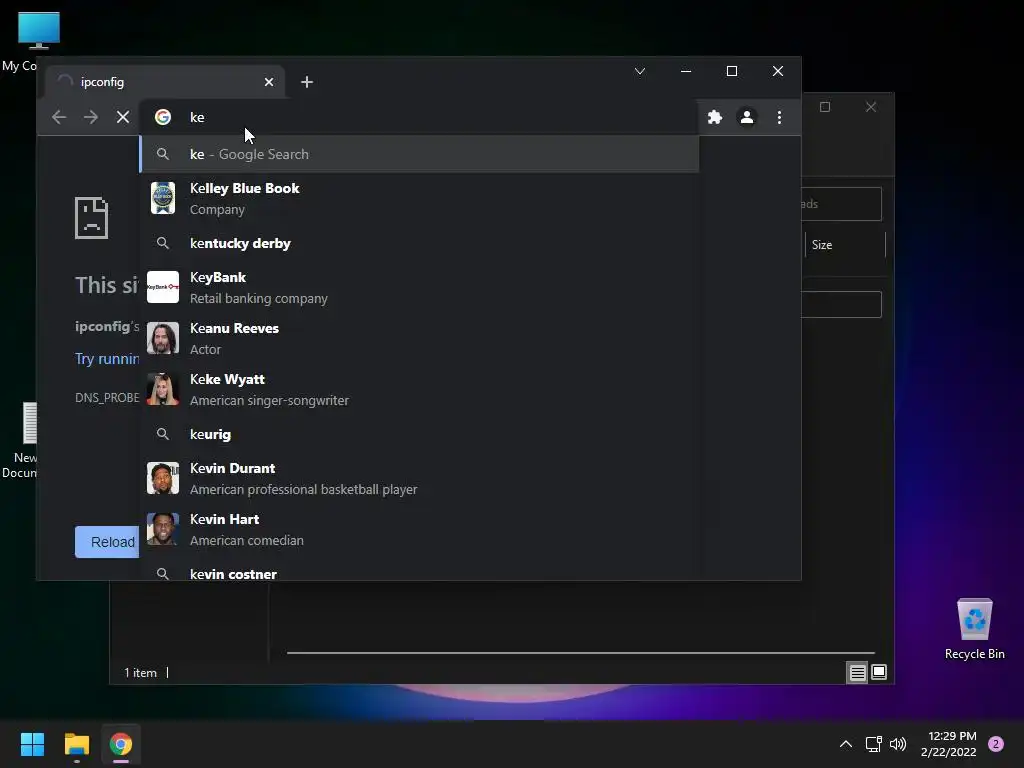Screen dimensions: 1024x768
Task: Click the Kelley Blue Book logo thumbnail
Action: click(163, 198)
